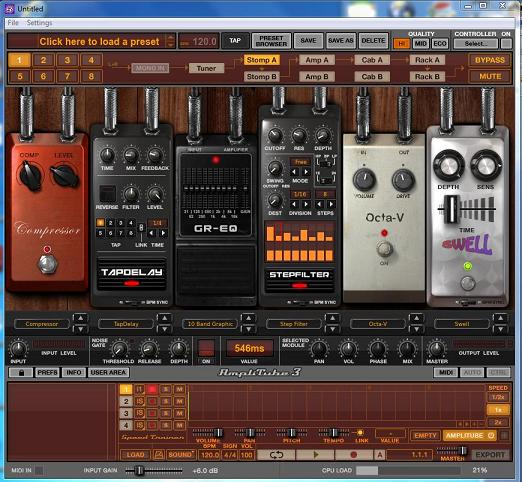Enable BYPASS in the signal chain
The width and height of the screenshot is (522, 482).
[489, 60]
